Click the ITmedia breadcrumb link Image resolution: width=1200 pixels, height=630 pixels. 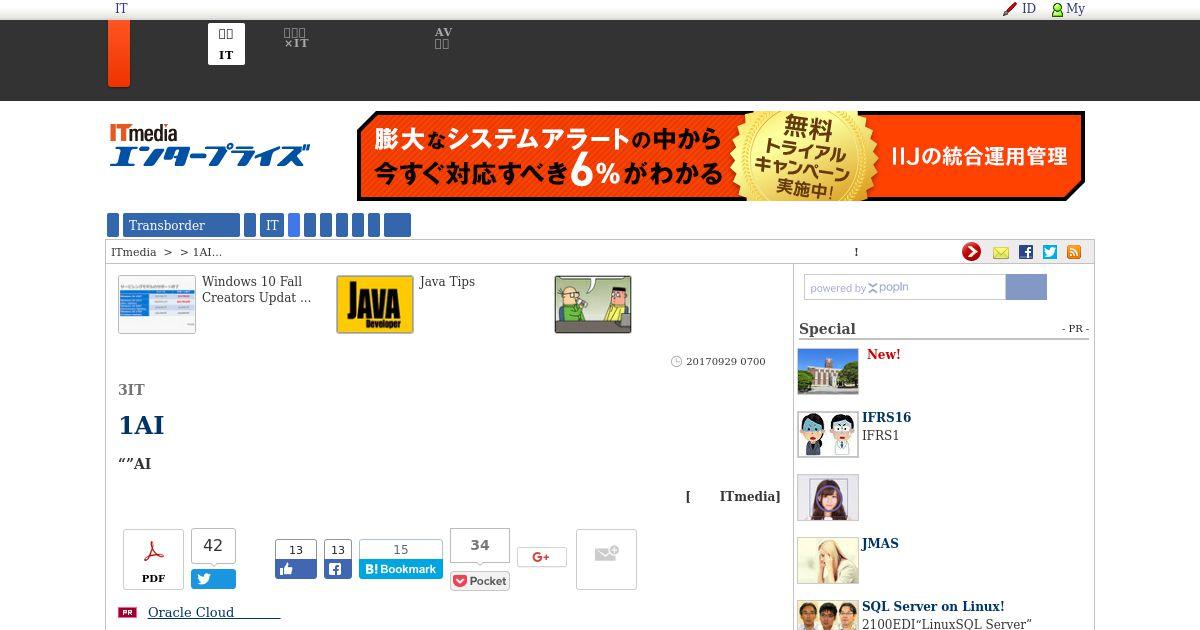133,252
